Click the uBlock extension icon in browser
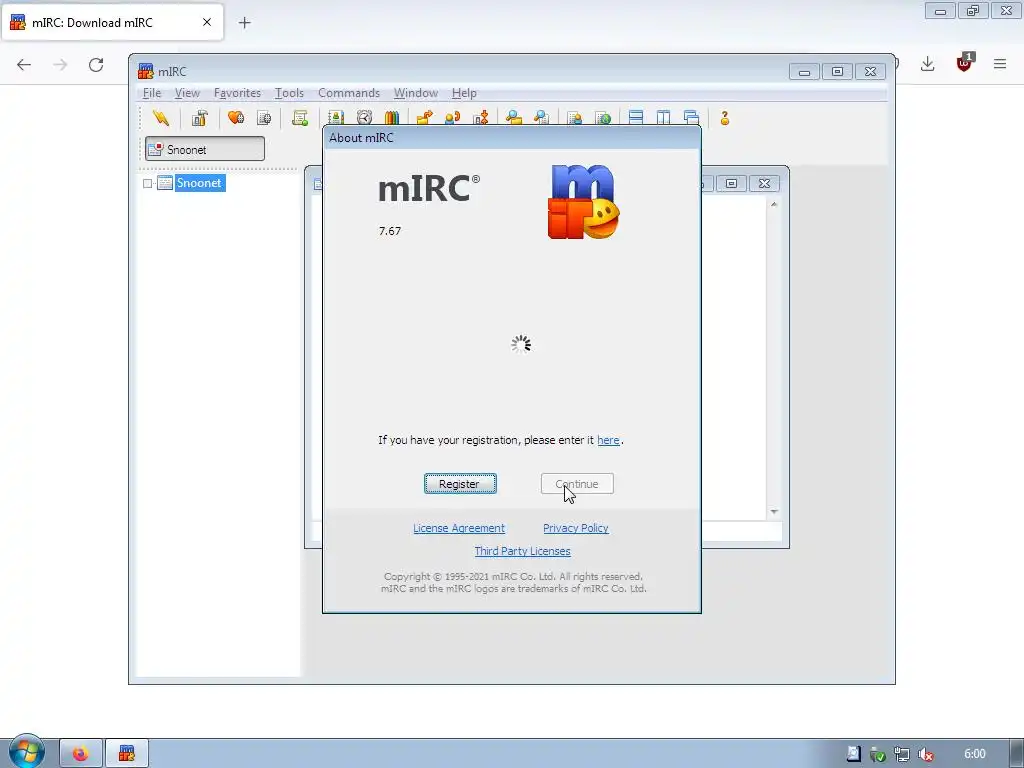1024x768 pixels. pyautogui.click(x=964, y=63)
